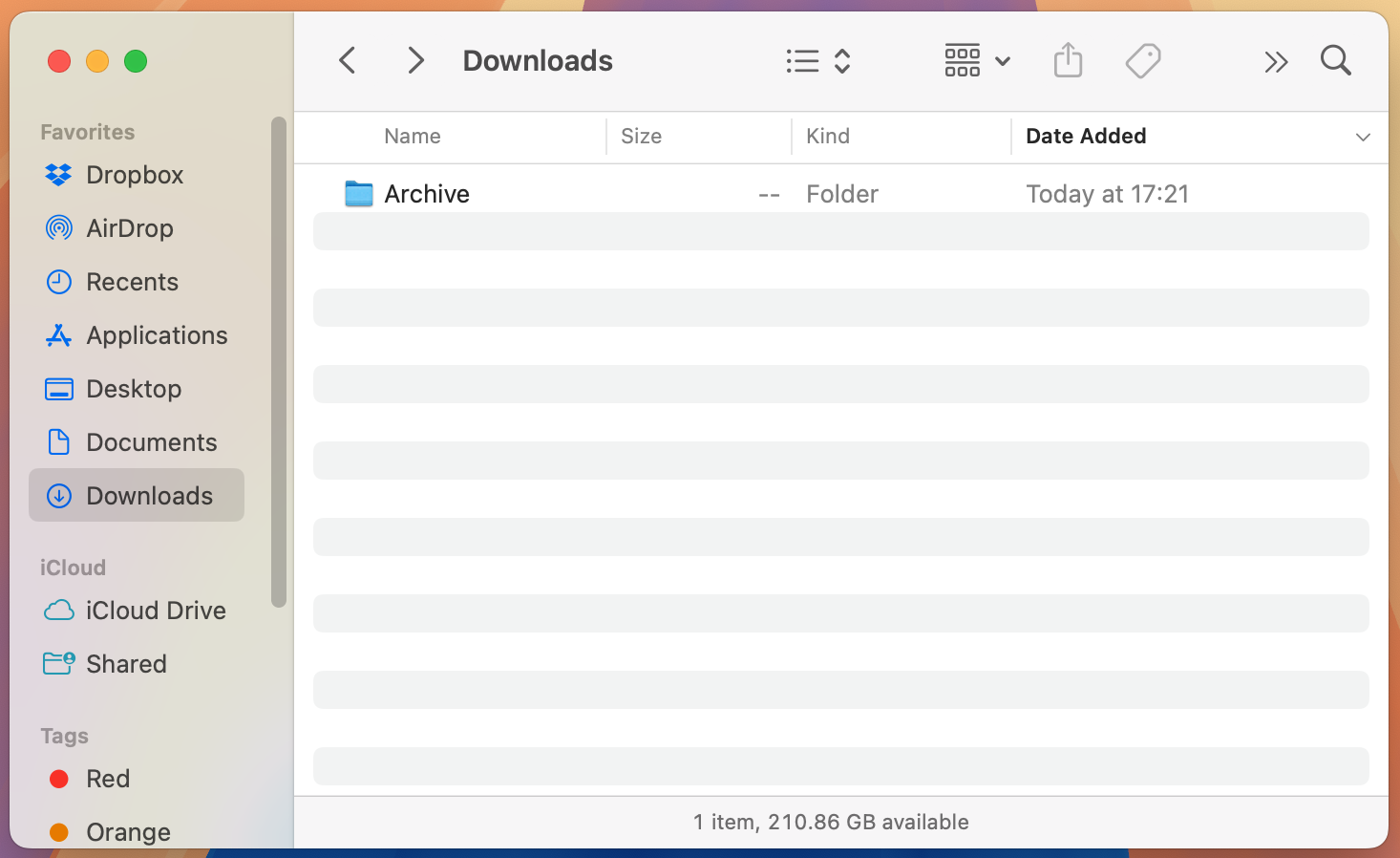
Task: Click the sidebar vertical scrollbar
Action: click(279, 363)
